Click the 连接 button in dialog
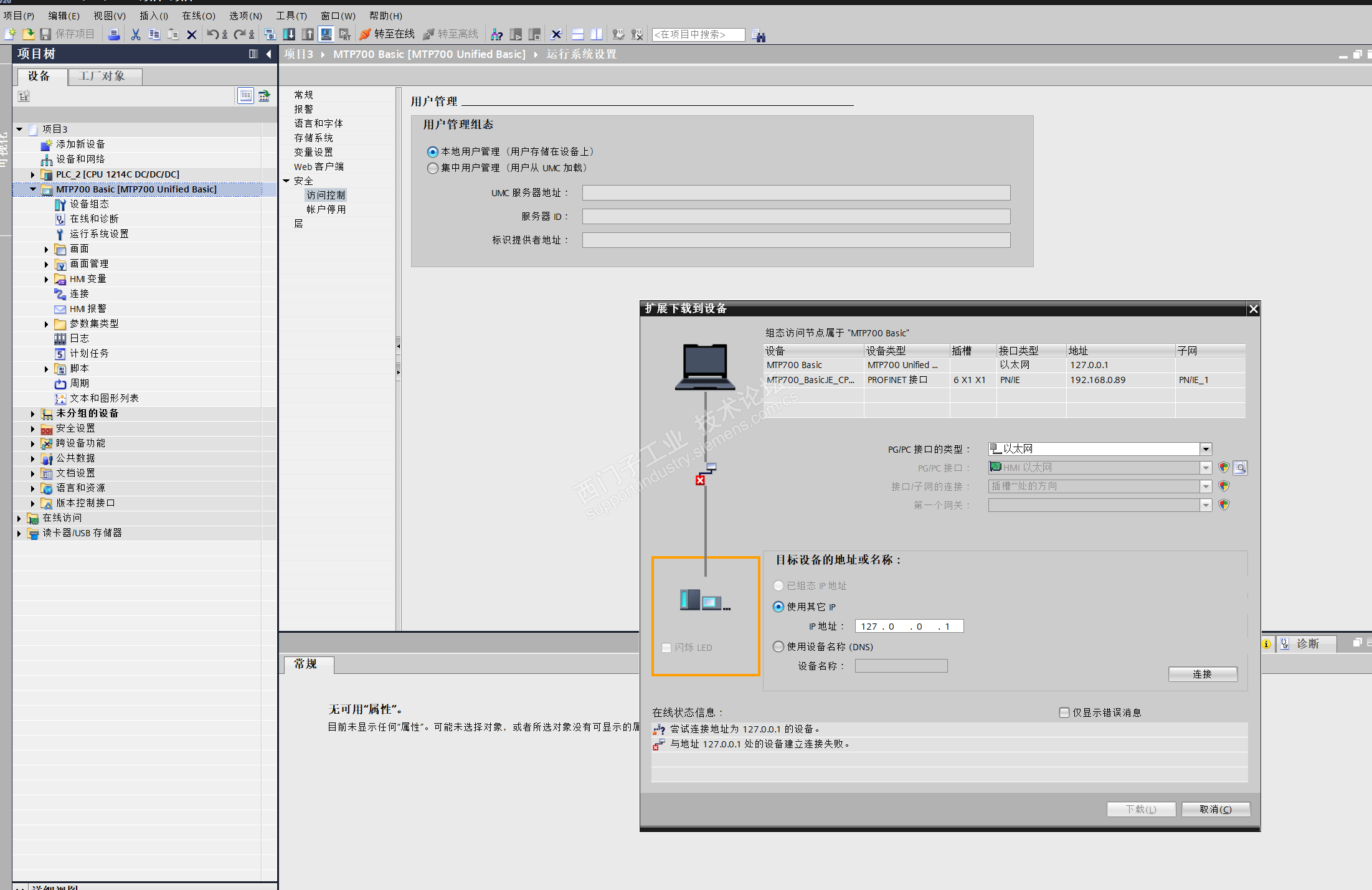 click(x=1202, y=674)
